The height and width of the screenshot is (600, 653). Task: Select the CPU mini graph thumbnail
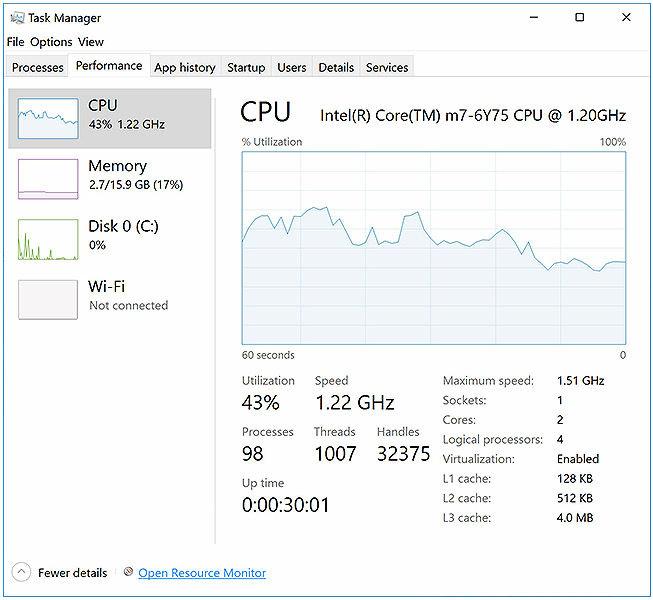pyautogui.click(x=48, y=119)
